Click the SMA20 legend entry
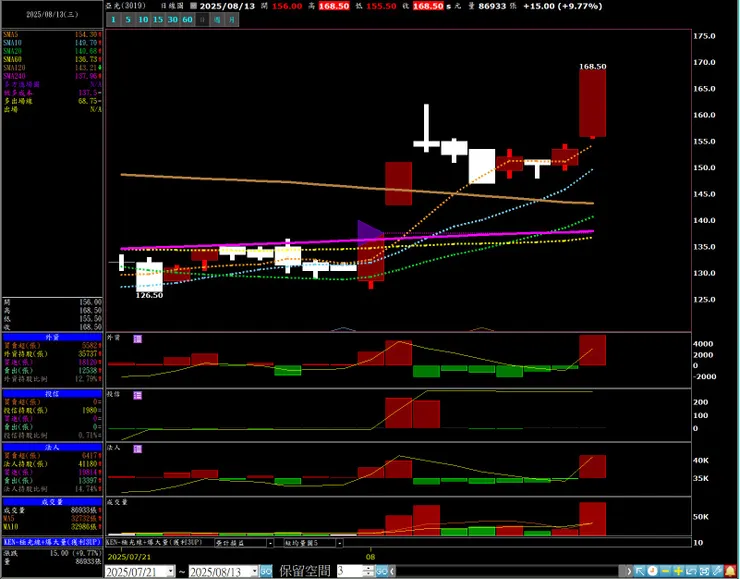The image size is (740, 579). (52, 51)
